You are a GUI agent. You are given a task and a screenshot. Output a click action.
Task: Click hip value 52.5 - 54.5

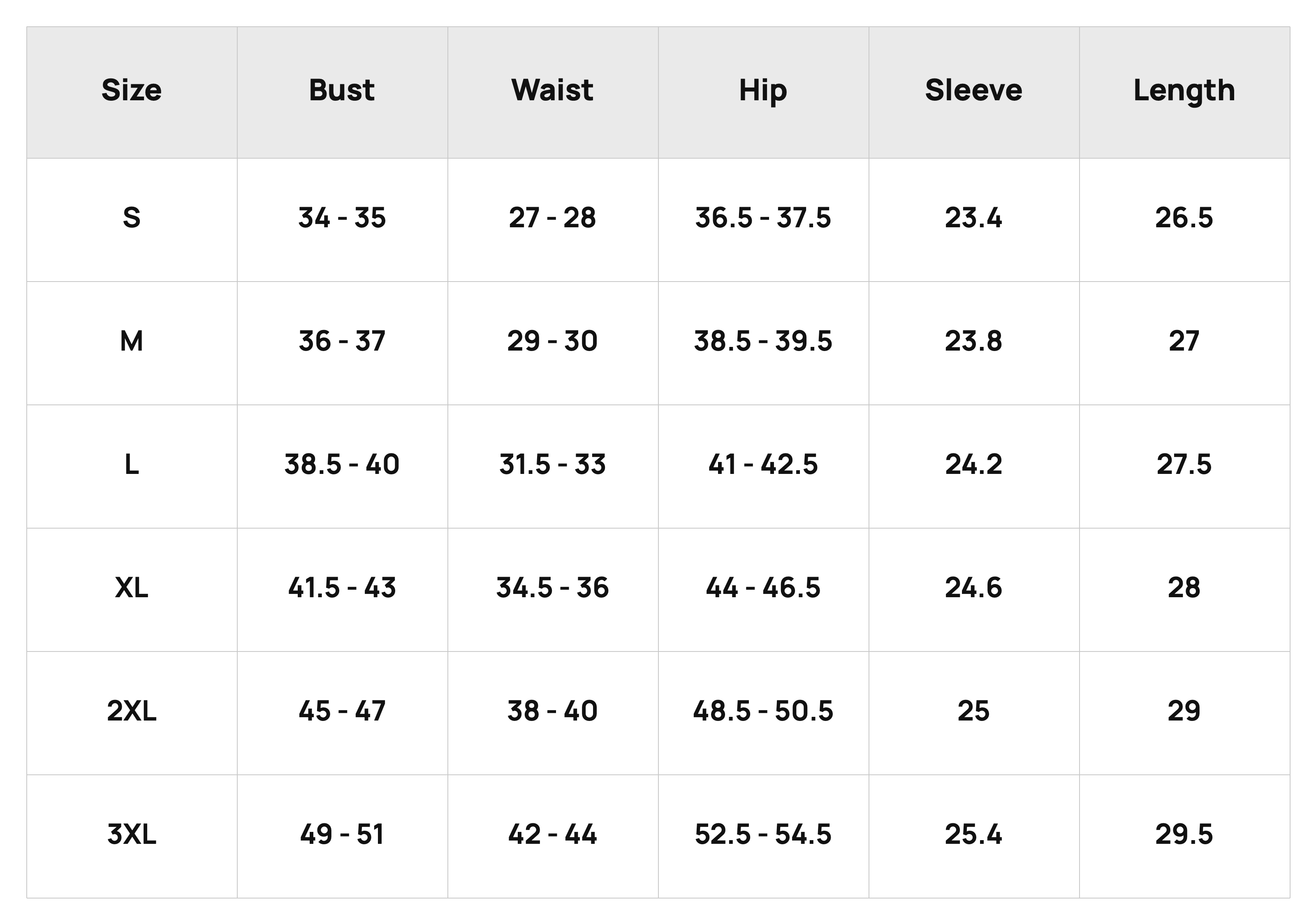coord(763,834)
